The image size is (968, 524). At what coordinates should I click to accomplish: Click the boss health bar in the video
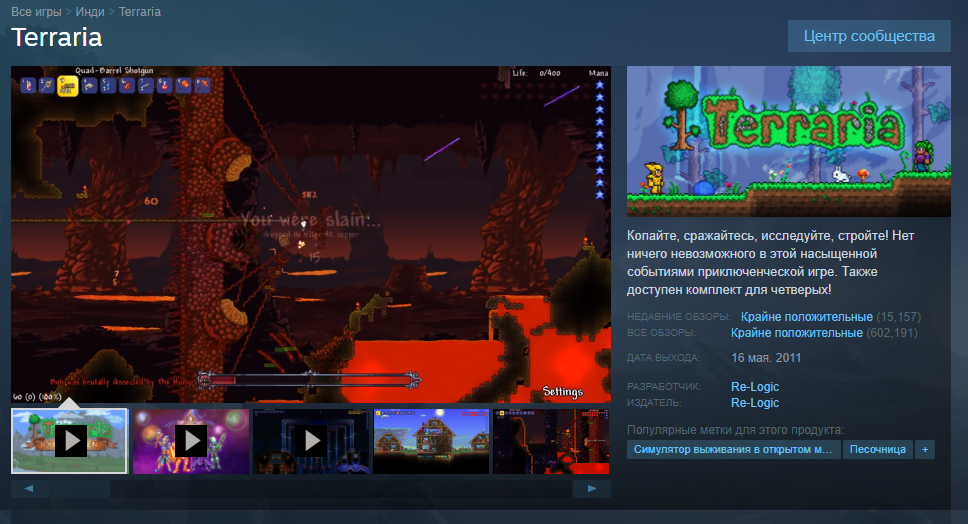(x=310, y=380)
